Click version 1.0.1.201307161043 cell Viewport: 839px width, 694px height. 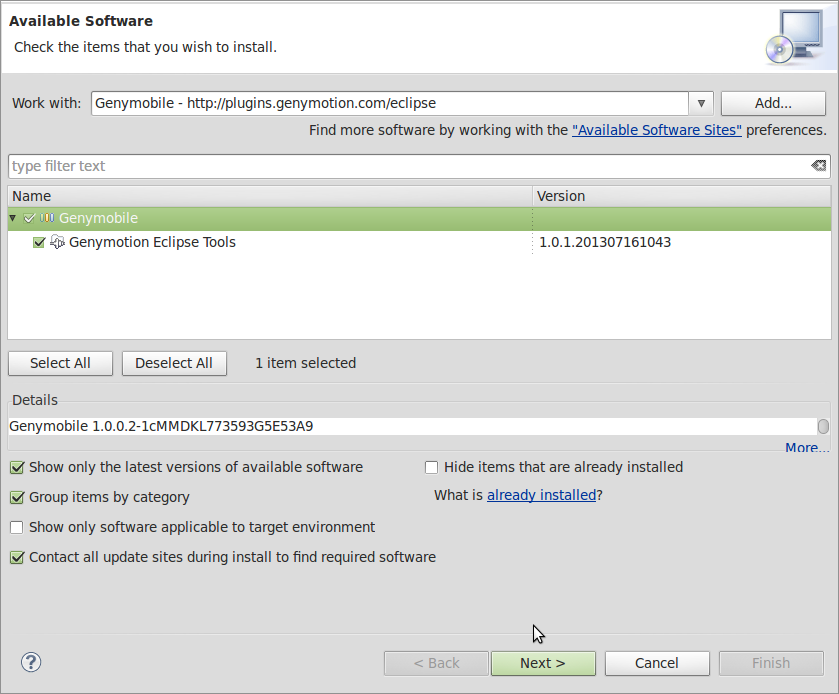coord(605,242)
